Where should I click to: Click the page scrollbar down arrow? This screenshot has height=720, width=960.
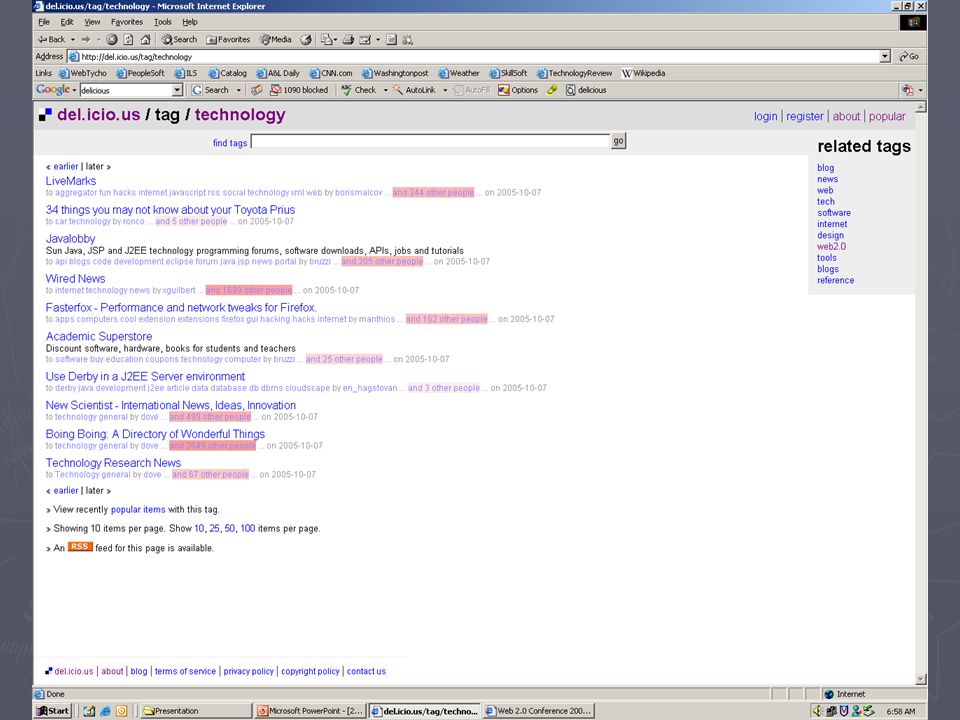coord(920,678)
